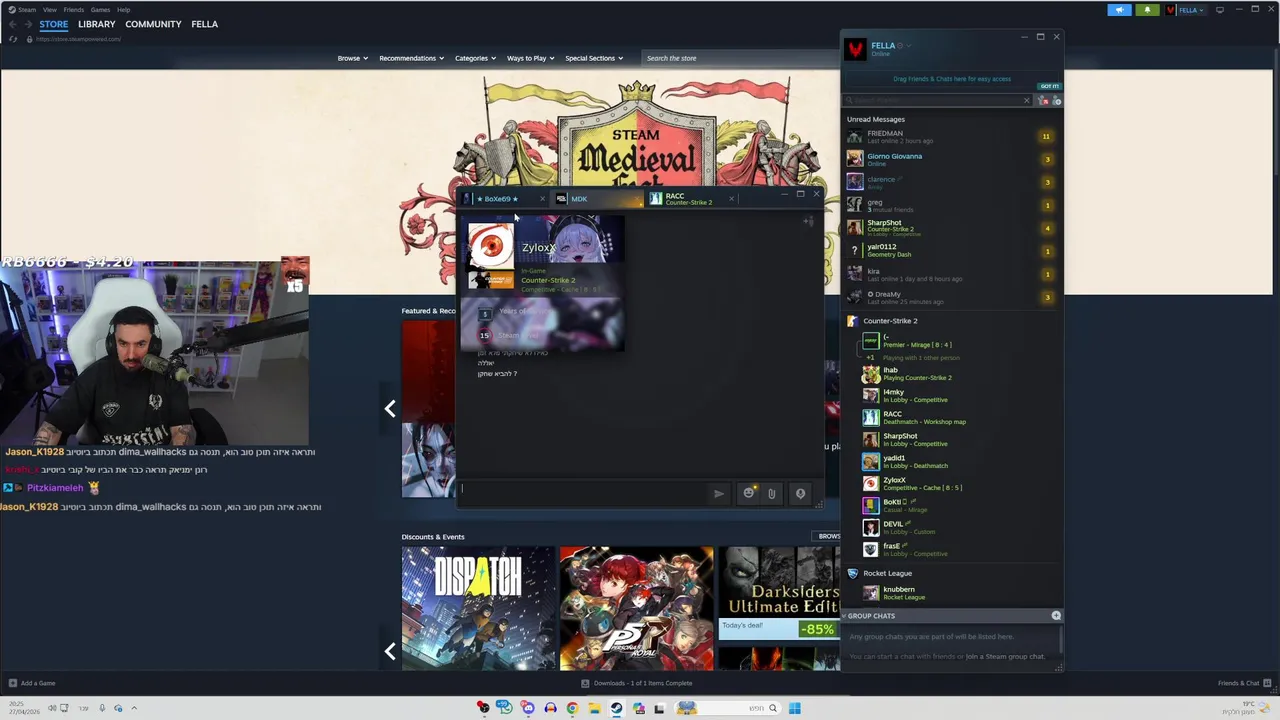
Task: Open the Help menu
Action: (x=123, y=10)
